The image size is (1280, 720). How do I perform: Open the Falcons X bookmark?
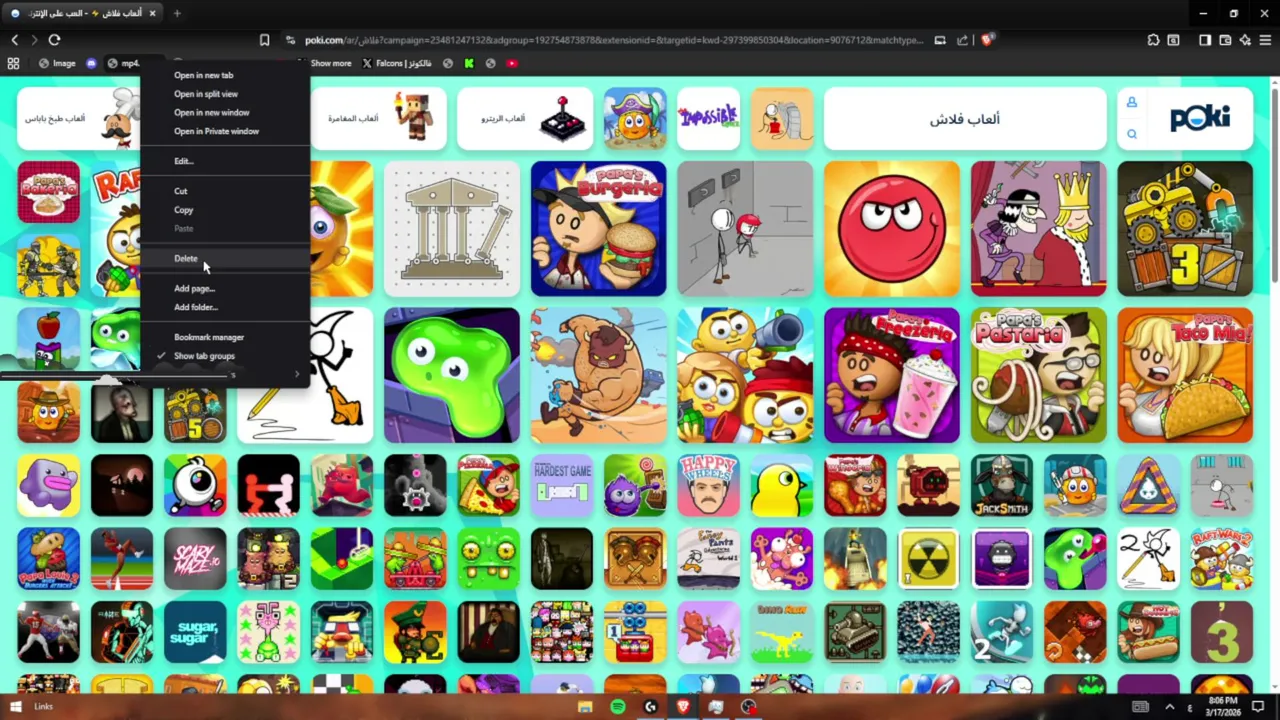397,63
